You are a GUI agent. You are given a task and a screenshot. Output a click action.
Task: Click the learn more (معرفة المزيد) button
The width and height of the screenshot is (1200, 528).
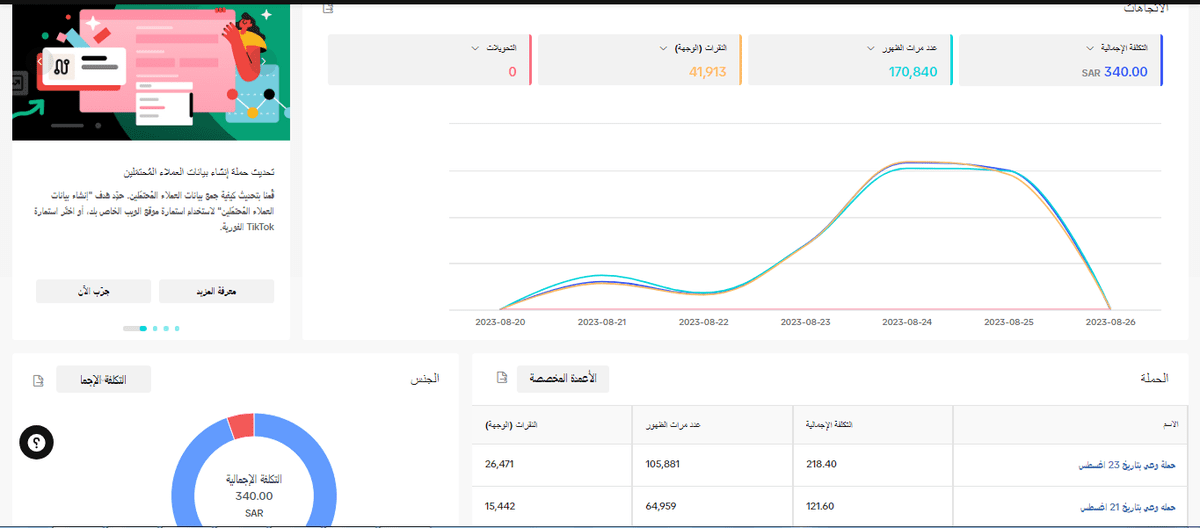click(216, 291)
